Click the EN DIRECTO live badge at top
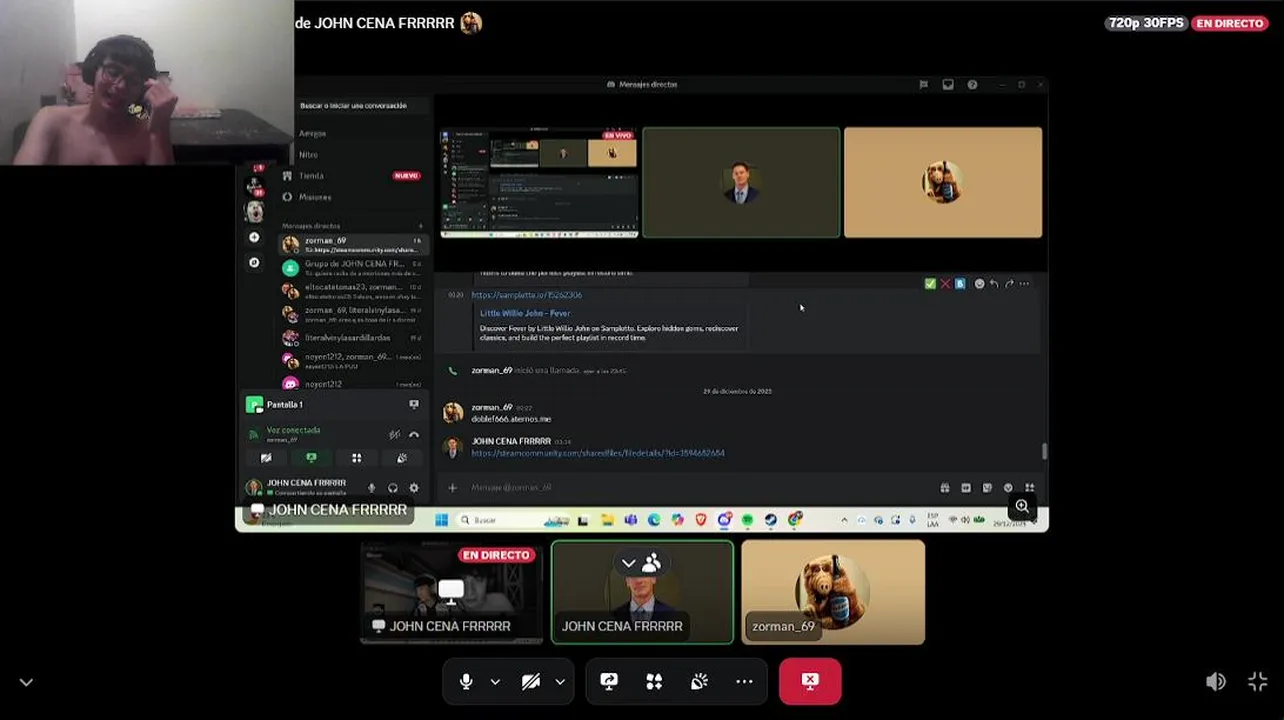The width and height of the screenshot is (1284, 720). click(1230, 23)
